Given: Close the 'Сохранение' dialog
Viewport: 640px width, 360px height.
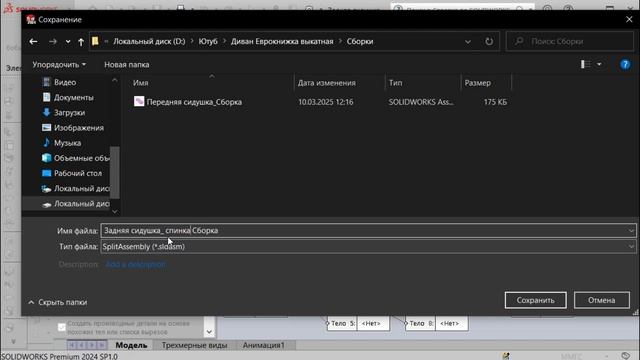Looking at the screenshot, I should tap(629, 19).
